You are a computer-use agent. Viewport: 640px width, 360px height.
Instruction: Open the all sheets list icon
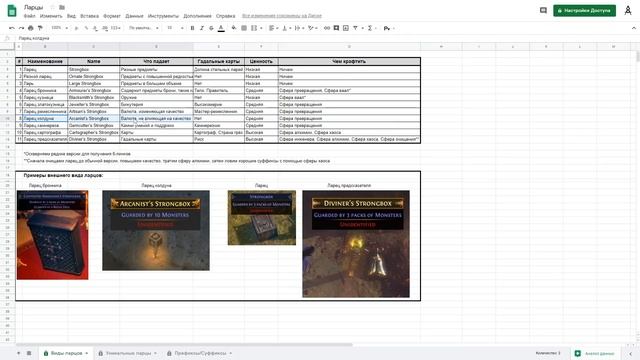(x=29, y=353)
